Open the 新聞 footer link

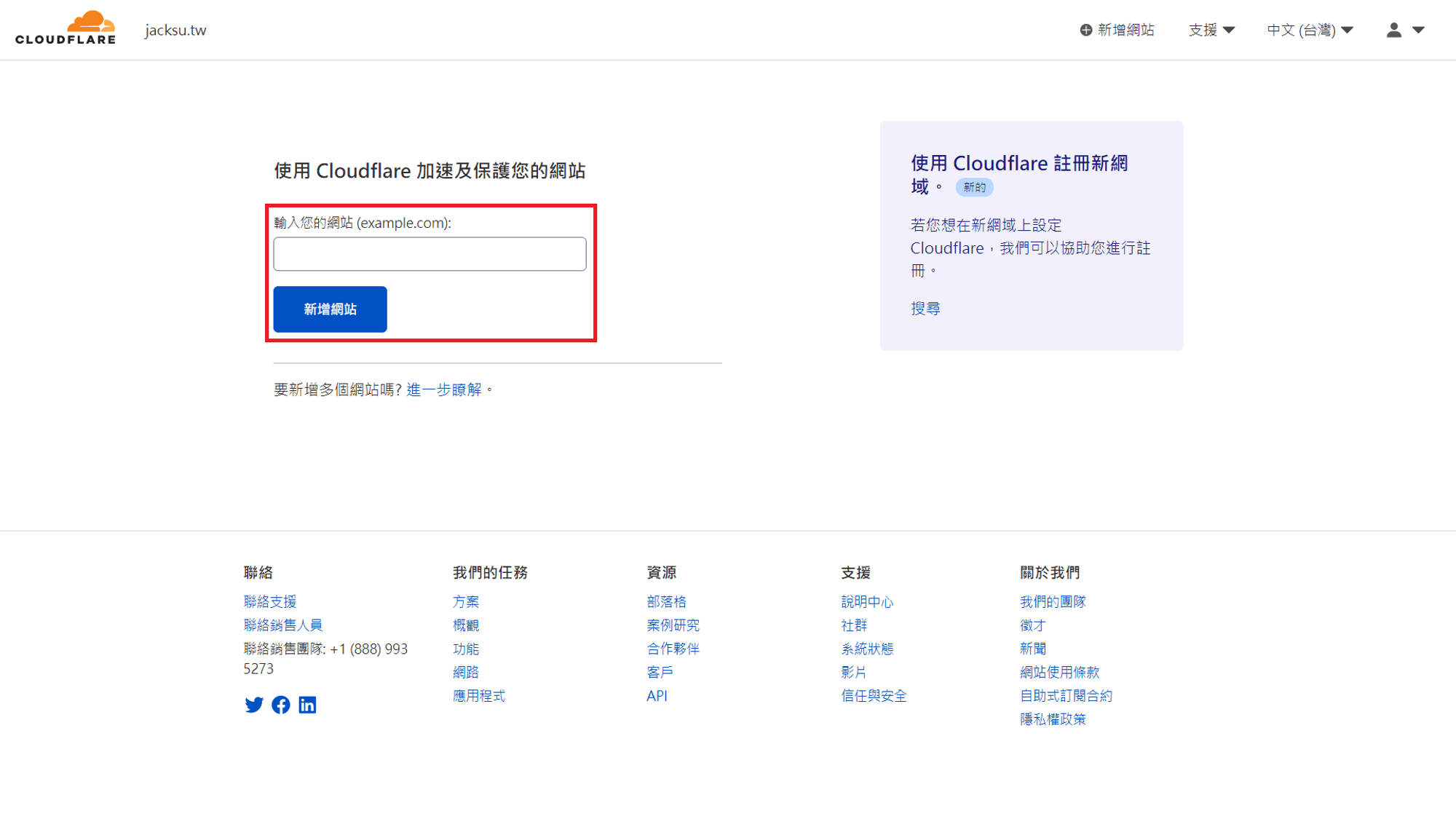tap(1033, 649)
